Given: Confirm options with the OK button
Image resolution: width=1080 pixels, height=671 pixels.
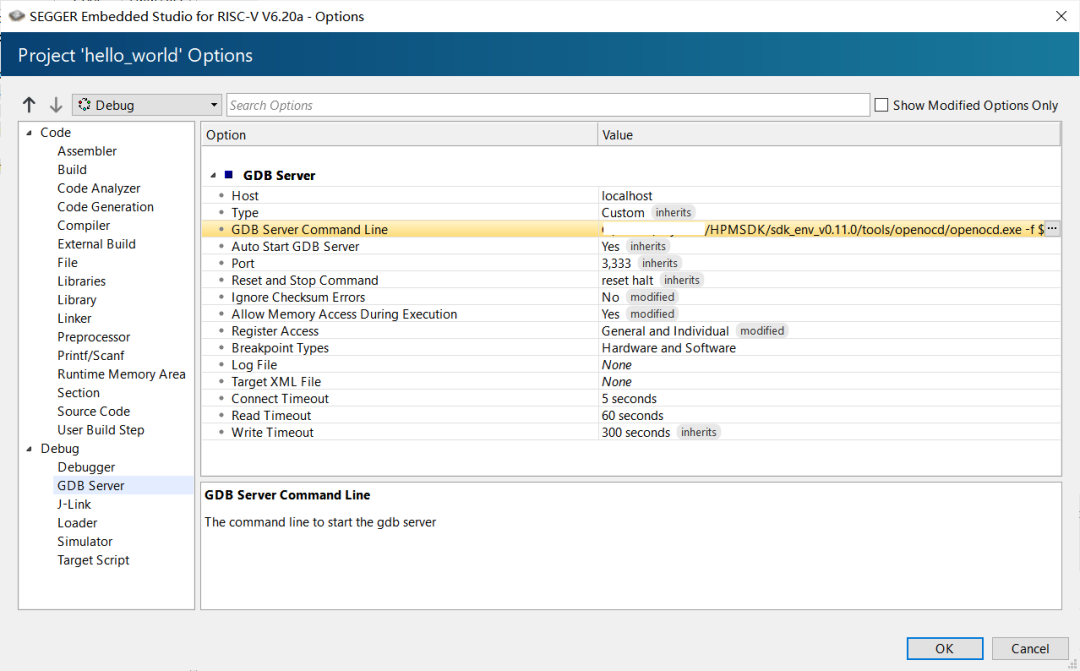Looking at the screenshot, I should pos(944,648).
